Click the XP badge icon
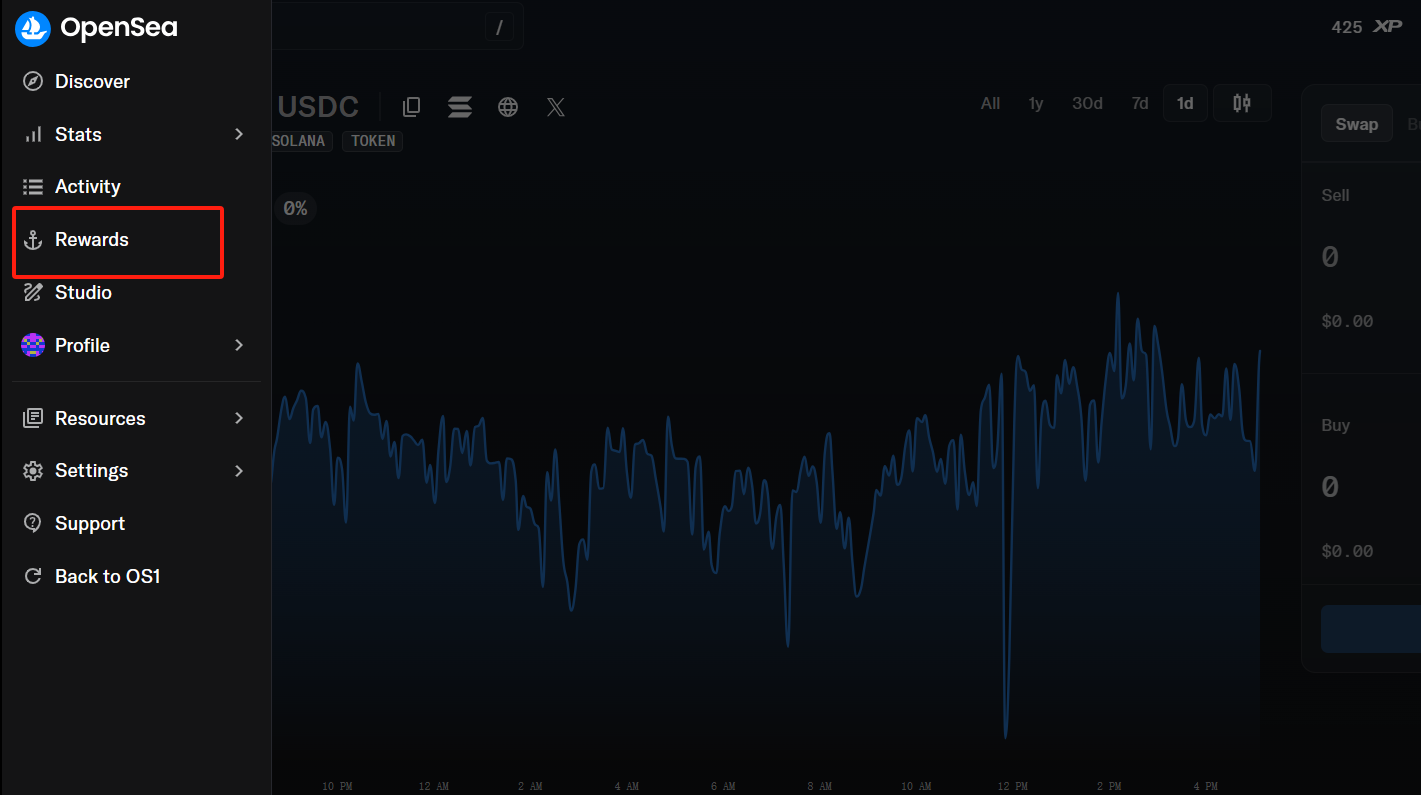 pos(1387,27)
